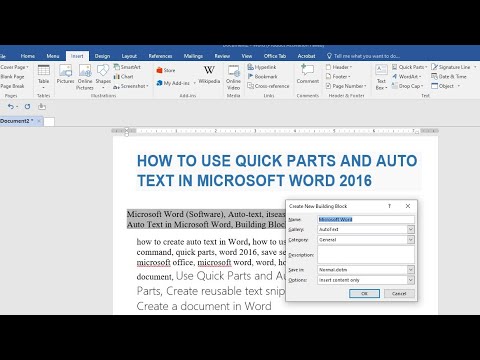Open the Footer dropdown
The width and height of the screenshot is (480, 360).
338,76
